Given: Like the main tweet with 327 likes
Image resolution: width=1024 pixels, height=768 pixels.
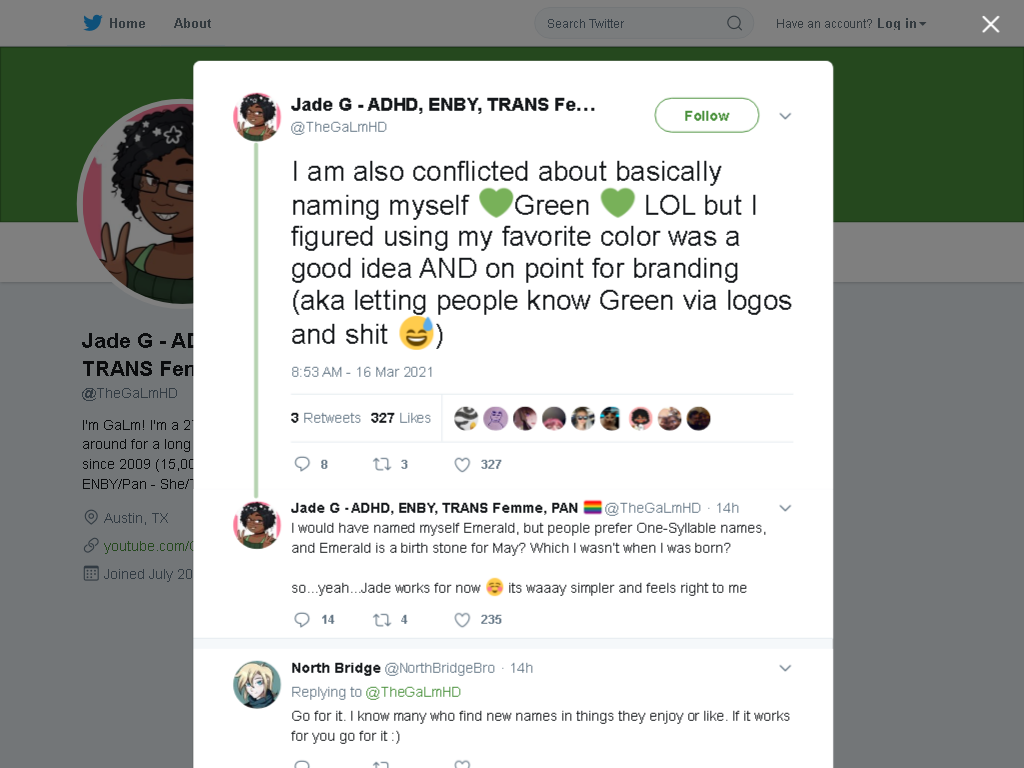Looking at the screenshot, I should click(x=462, y=464).
